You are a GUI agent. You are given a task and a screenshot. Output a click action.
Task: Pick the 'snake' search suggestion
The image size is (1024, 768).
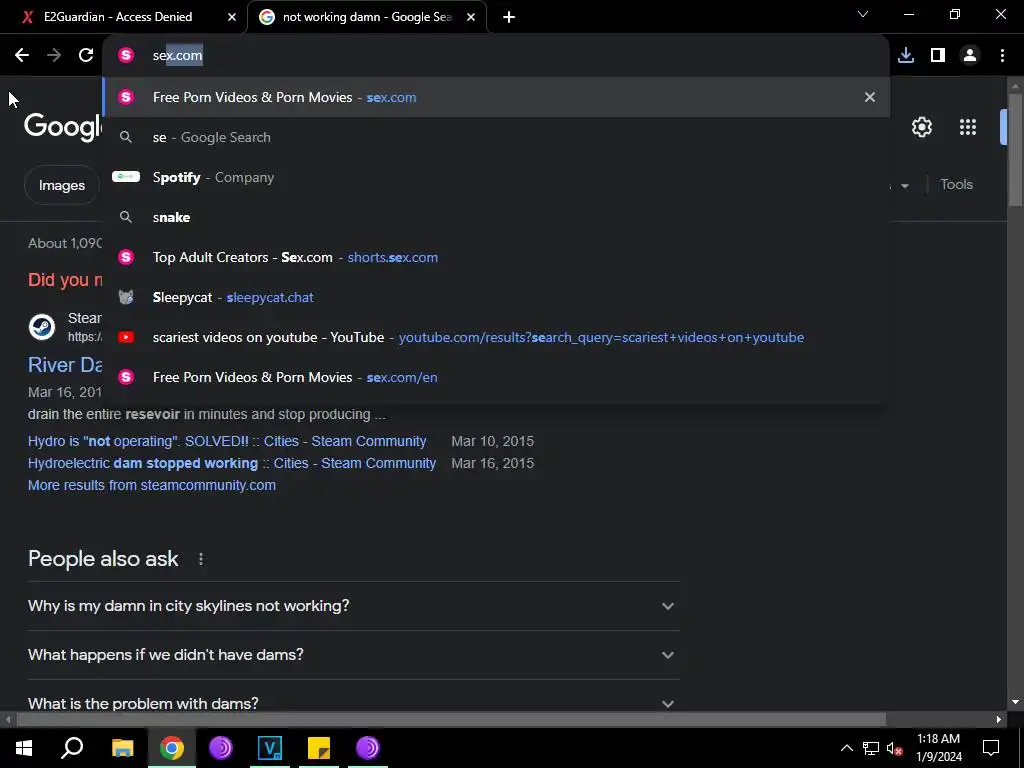click(x=496, y=217)
